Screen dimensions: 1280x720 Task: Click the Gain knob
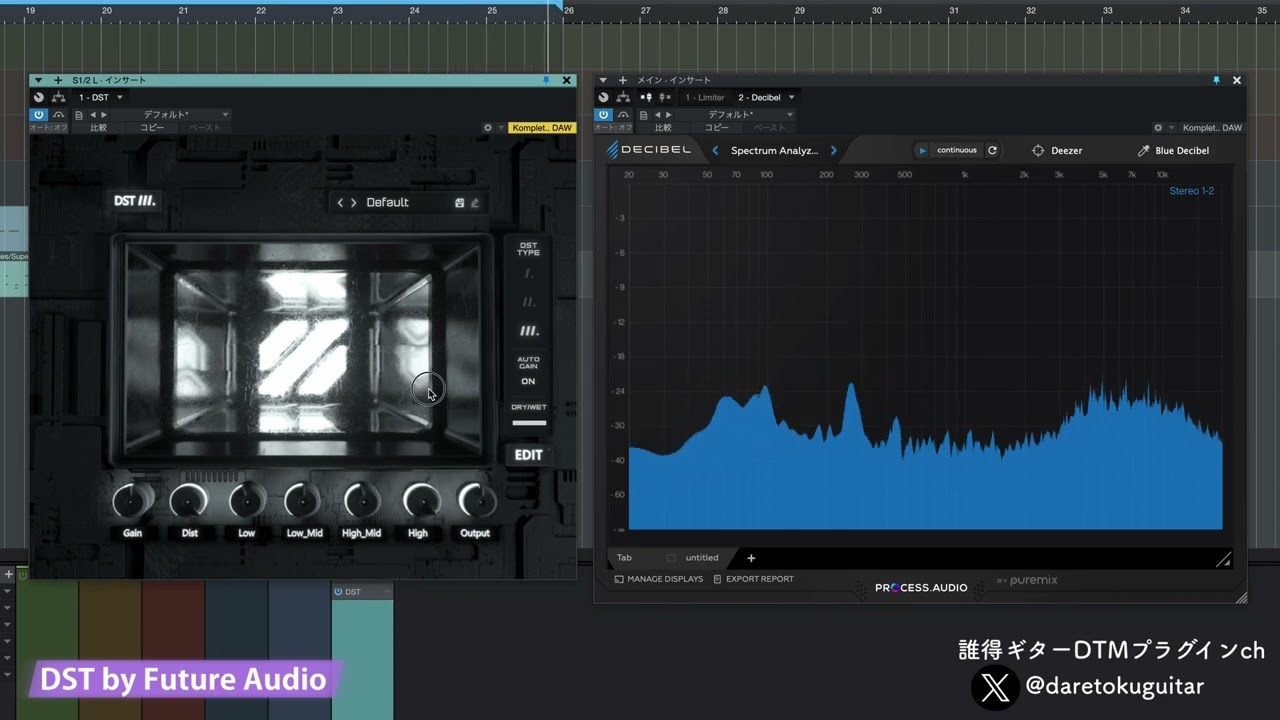click(132, 500)
